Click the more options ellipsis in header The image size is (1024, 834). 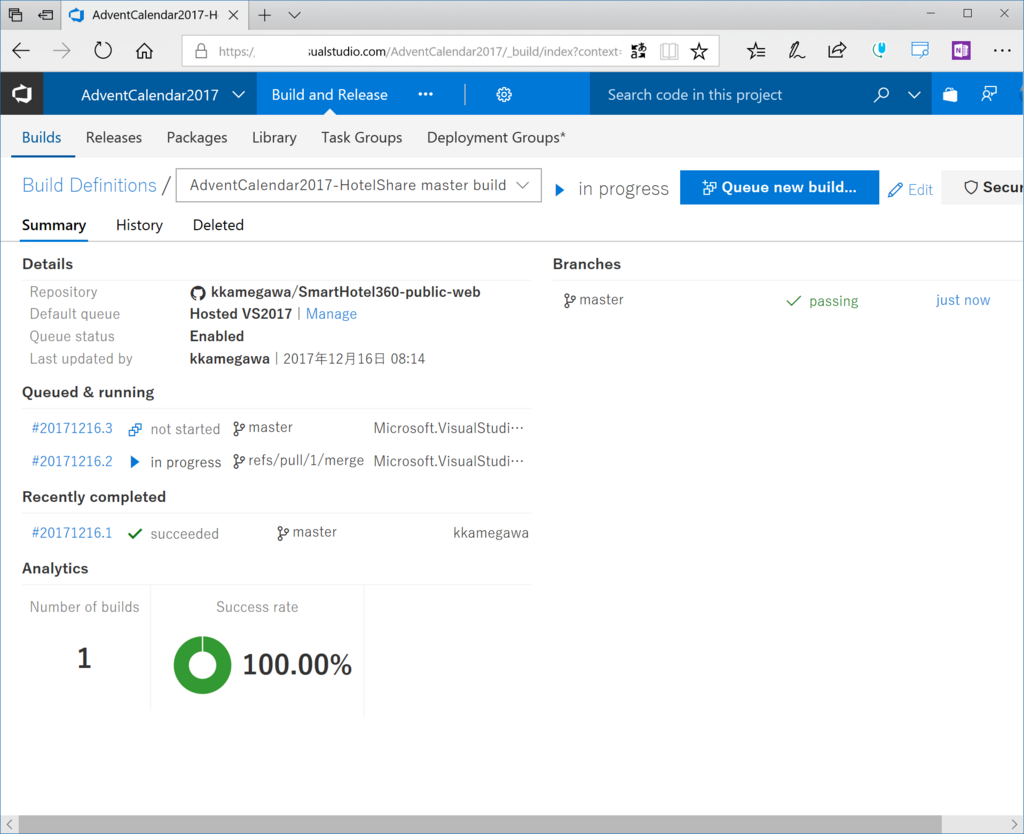(x=426, y=95)
